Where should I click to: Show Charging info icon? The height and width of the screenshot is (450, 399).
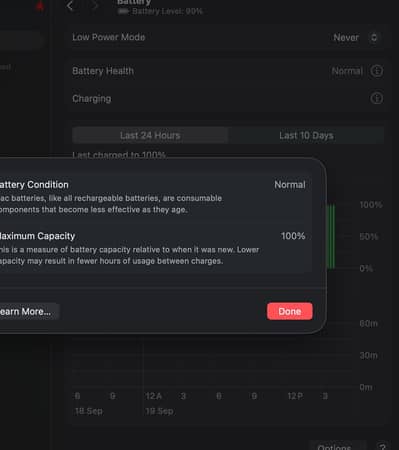click(x=377, y=98)
